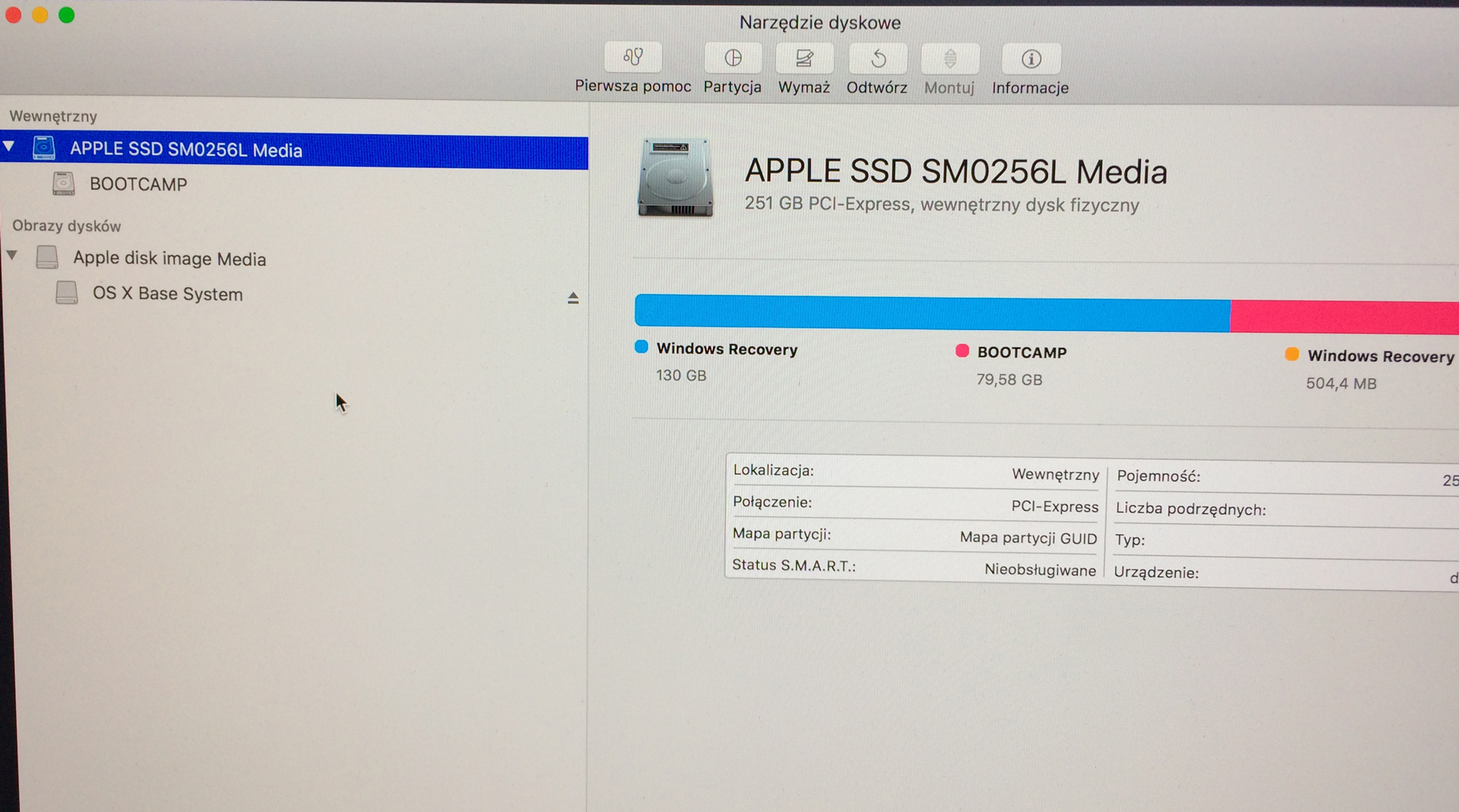Click the BOOTCAMP volume icon in sidebar
Screen dimensions: 1459x812
(64, 183)
